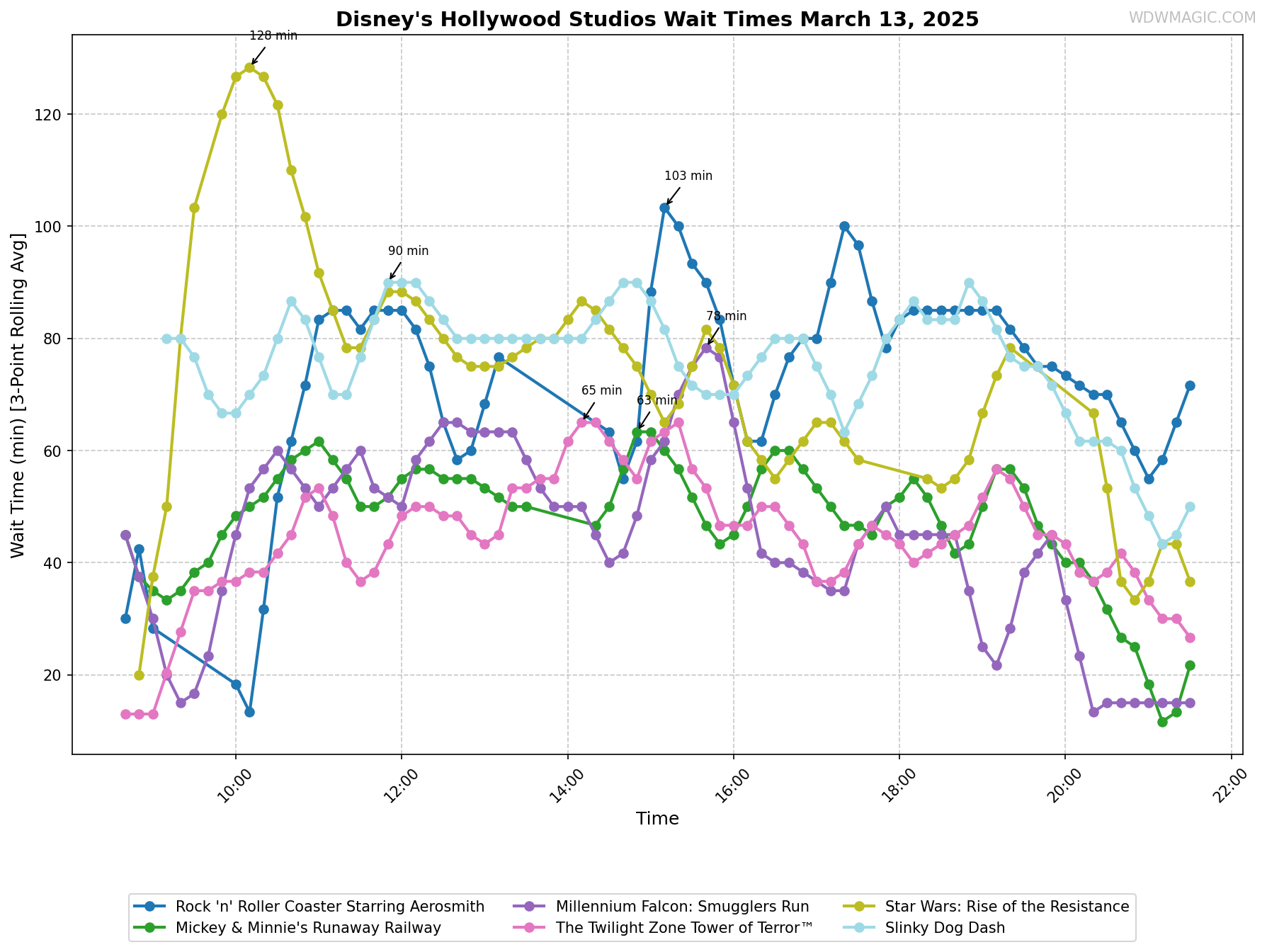Select Millennium Falcon: Smugglers Run legend entry

661,907
